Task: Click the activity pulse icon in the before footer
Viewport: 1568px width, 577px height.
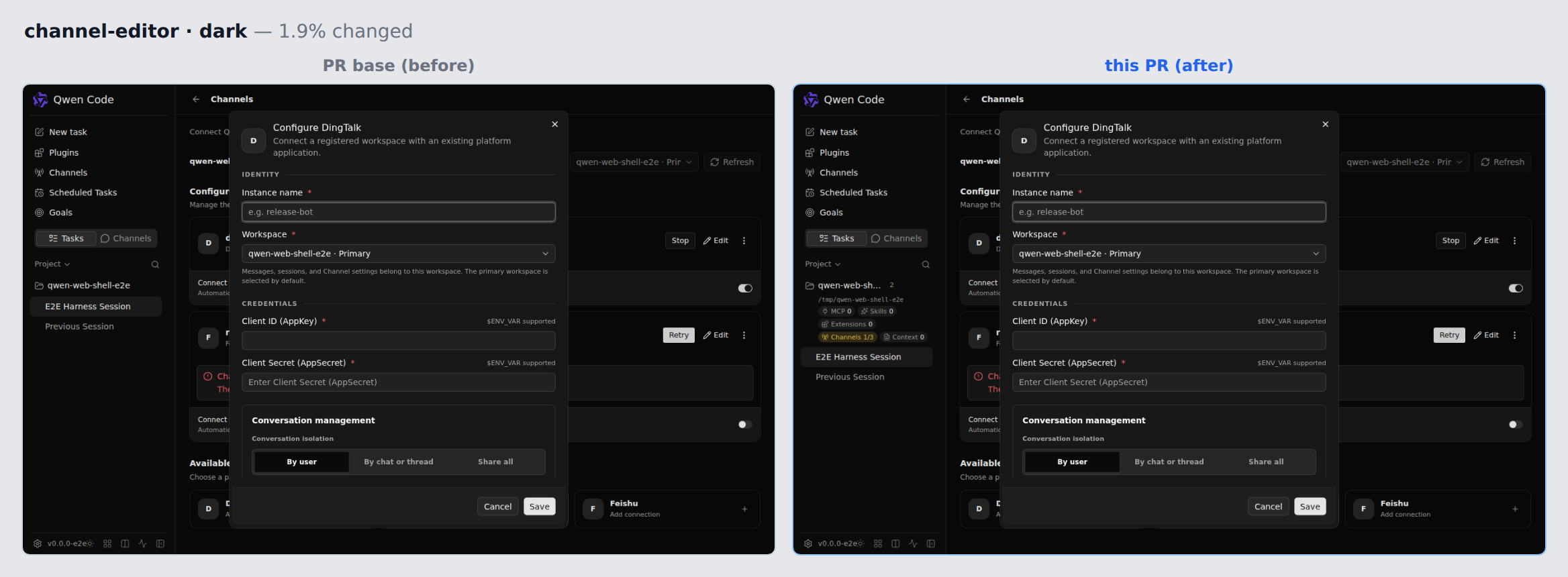Action: coord(142,543)
